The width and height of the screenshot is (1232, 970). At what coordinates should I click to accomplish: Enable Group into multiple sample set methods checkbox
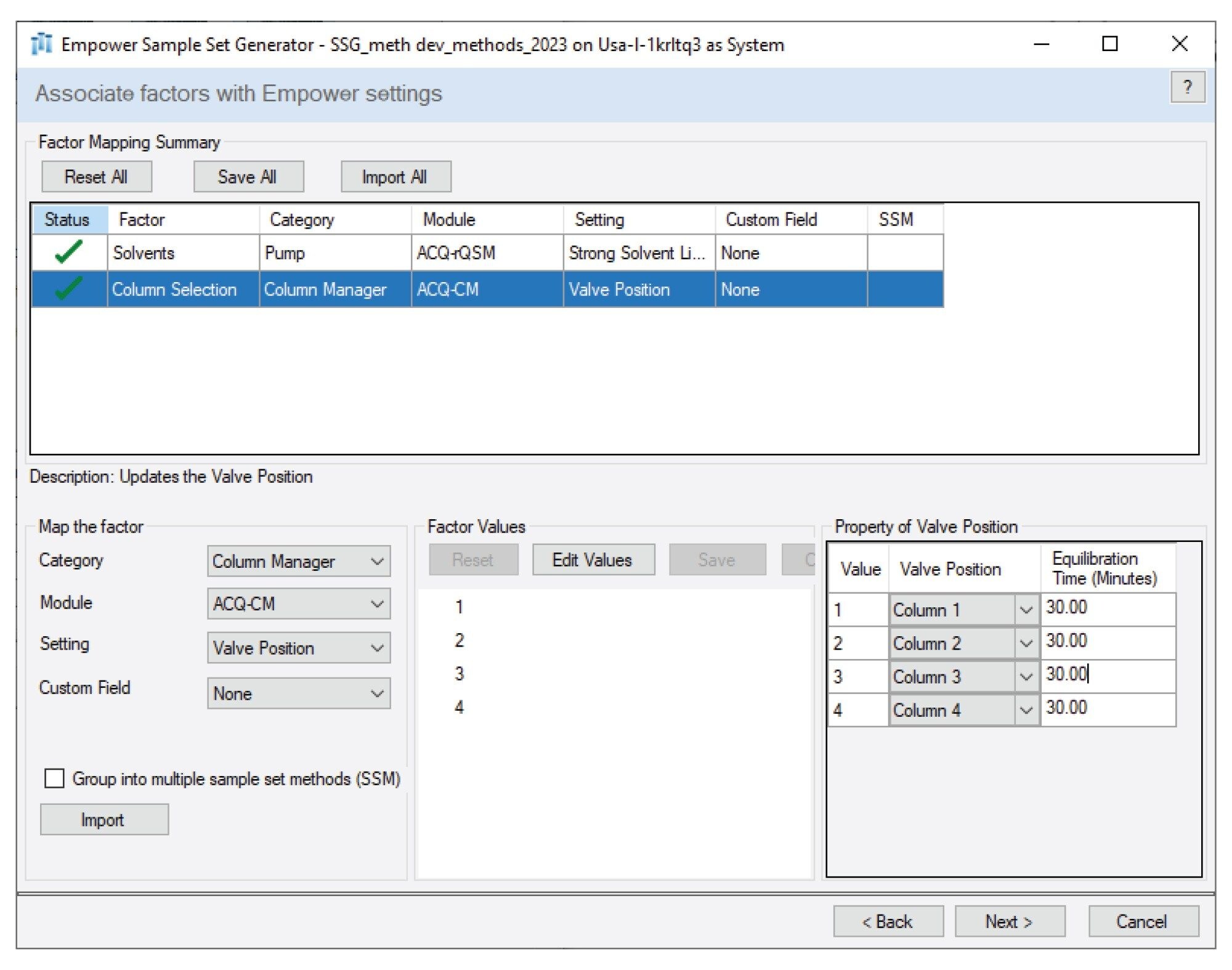(54, 778)
